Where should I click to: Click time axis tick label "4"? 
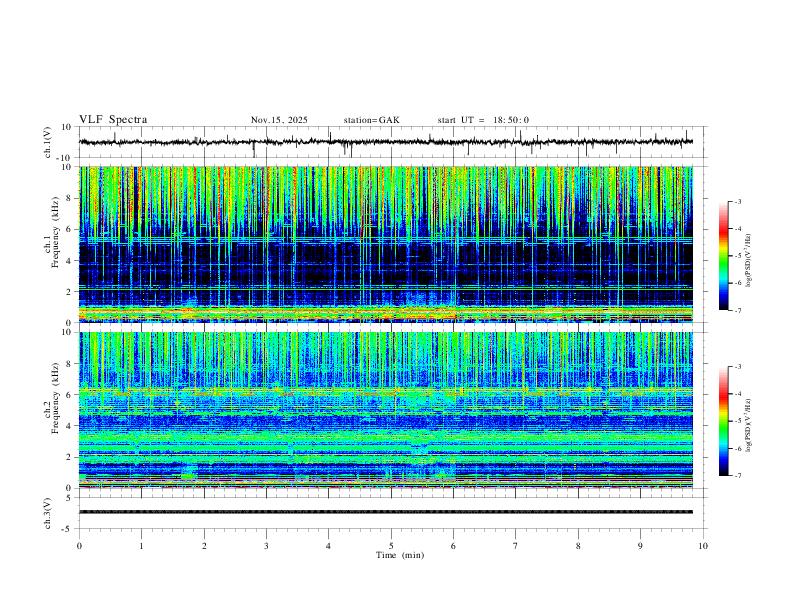(x=328, y=546)
